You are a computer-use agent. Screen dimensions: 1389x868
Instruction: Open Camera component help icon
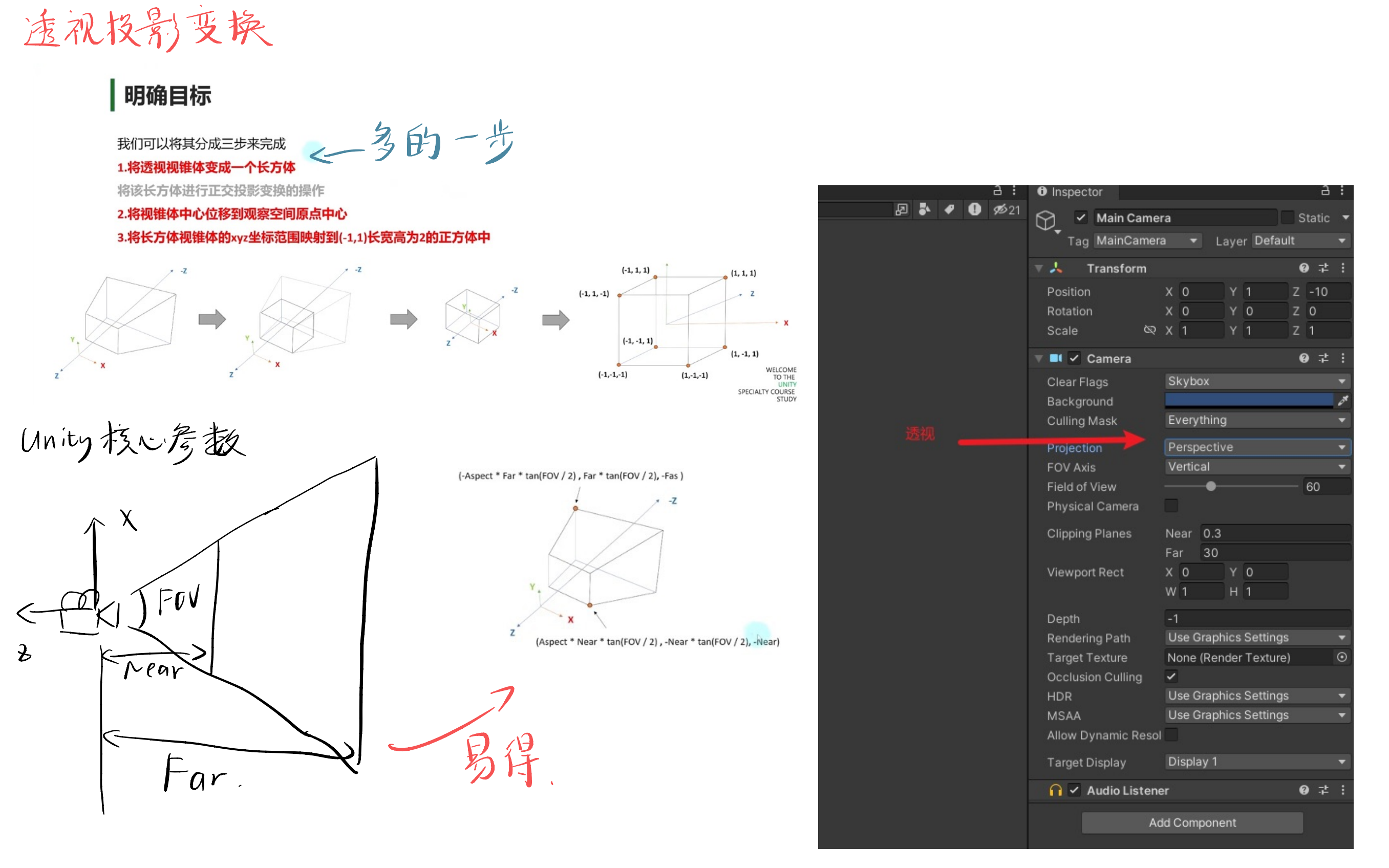pos(1303,358)
